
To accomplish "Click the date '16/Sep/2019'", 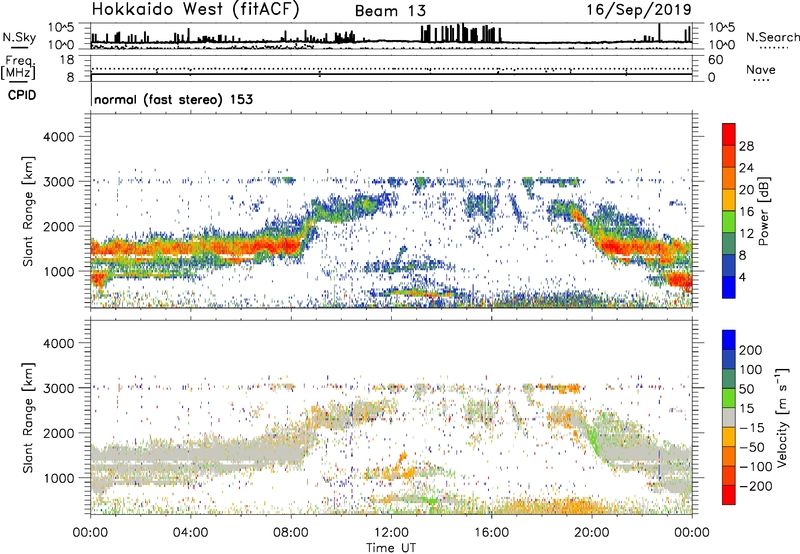I will (639, 10).
